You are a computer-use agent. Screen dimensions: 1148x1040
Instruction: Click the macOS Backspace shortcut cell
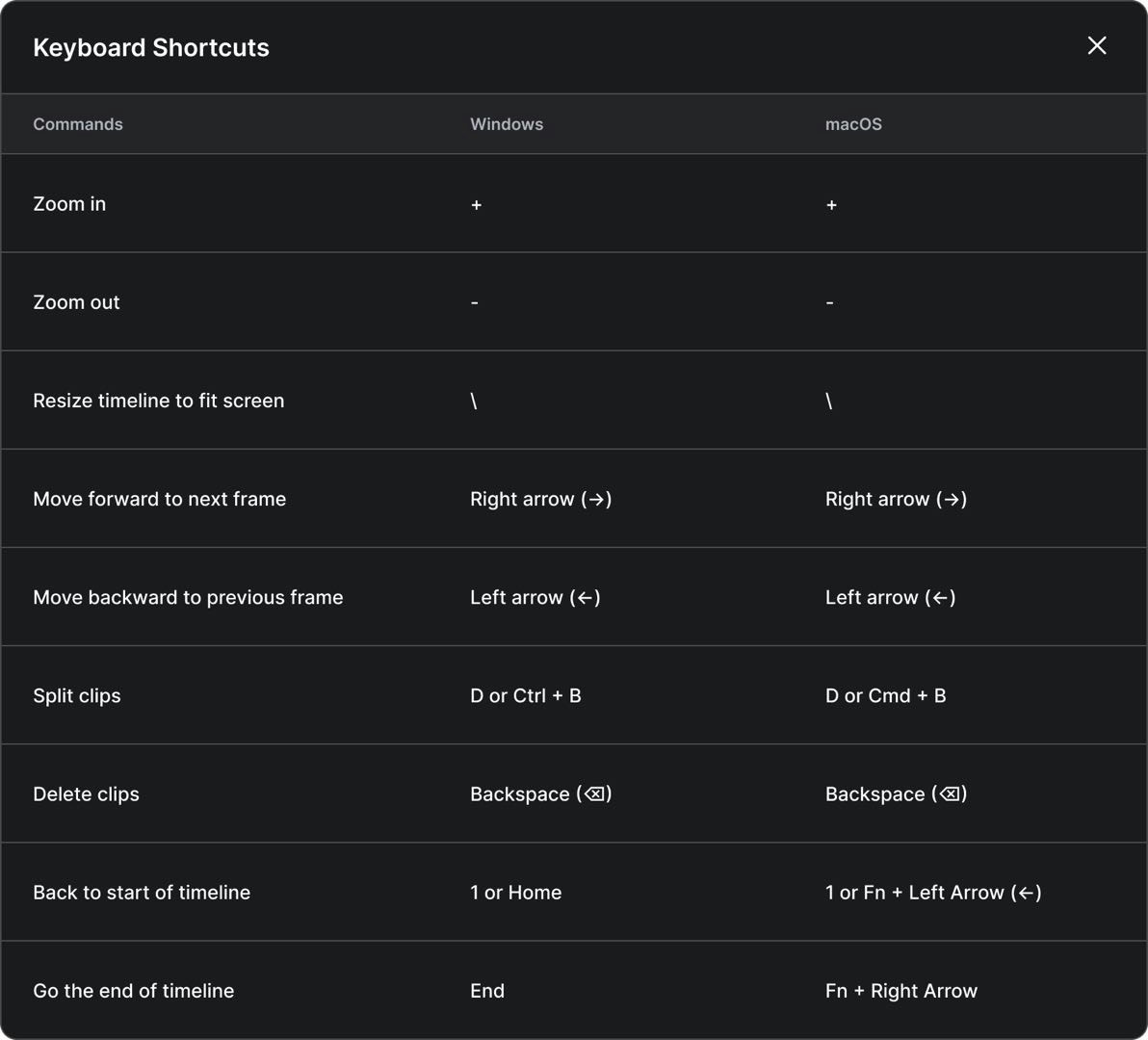pos(896,794)
